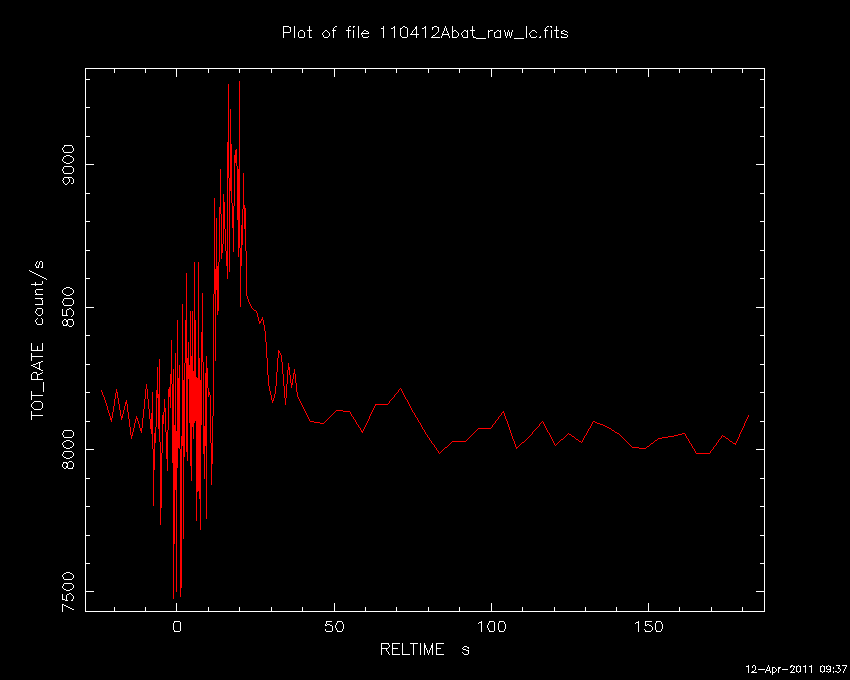Click the y-axis tick label 7500
Image resolution: width=850 pixels, height=680 pixels.
pyautogui.click(x=68, y=592)
